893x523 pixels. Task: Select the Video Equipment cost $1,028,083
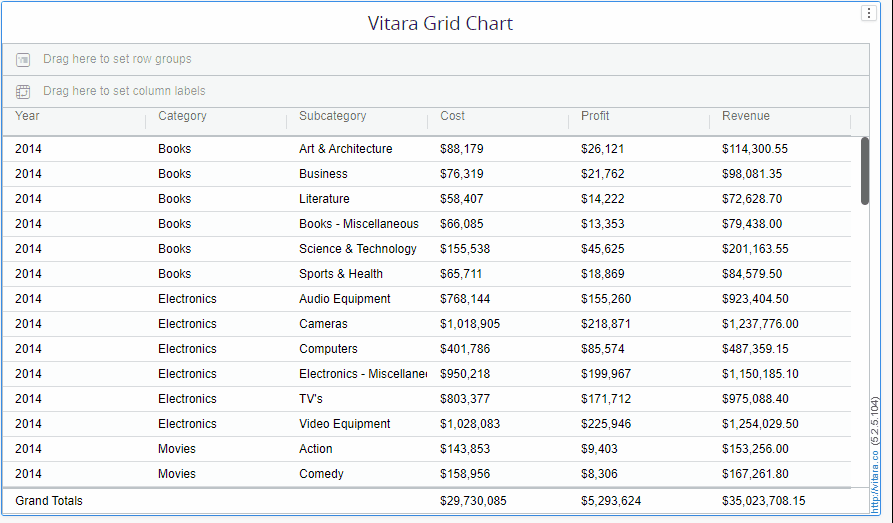coord(469,424)
